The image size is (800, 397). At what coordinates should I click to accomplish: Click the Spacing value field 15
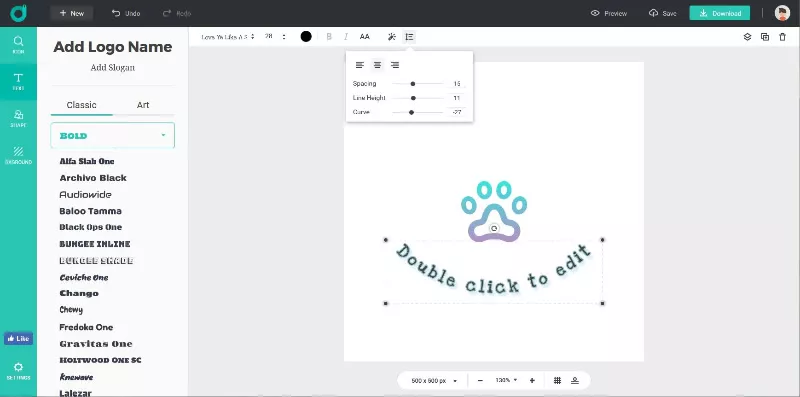click(x=457, y=84)
